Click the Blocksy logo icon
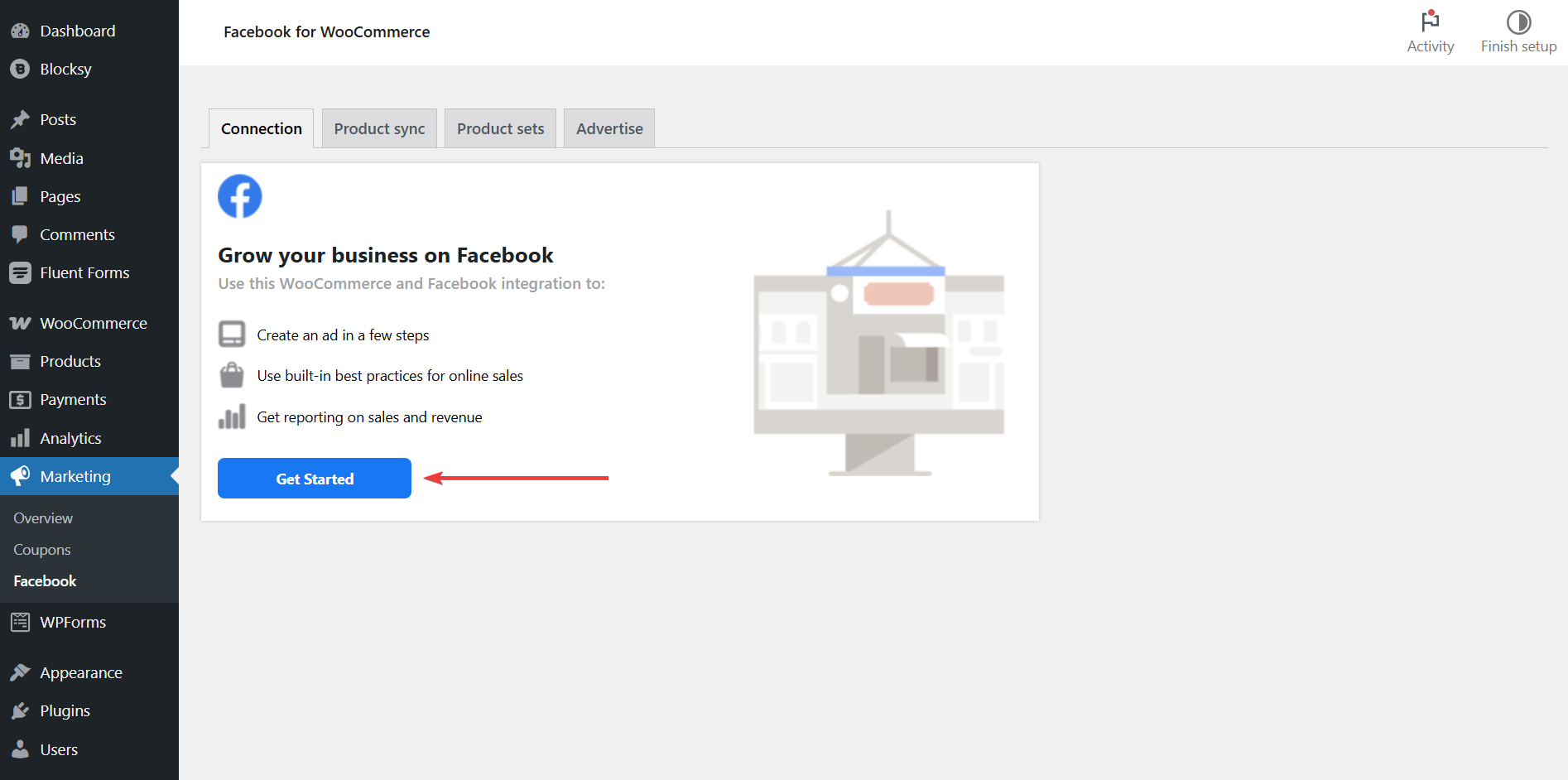1568x780 pixels. (20, 69)
